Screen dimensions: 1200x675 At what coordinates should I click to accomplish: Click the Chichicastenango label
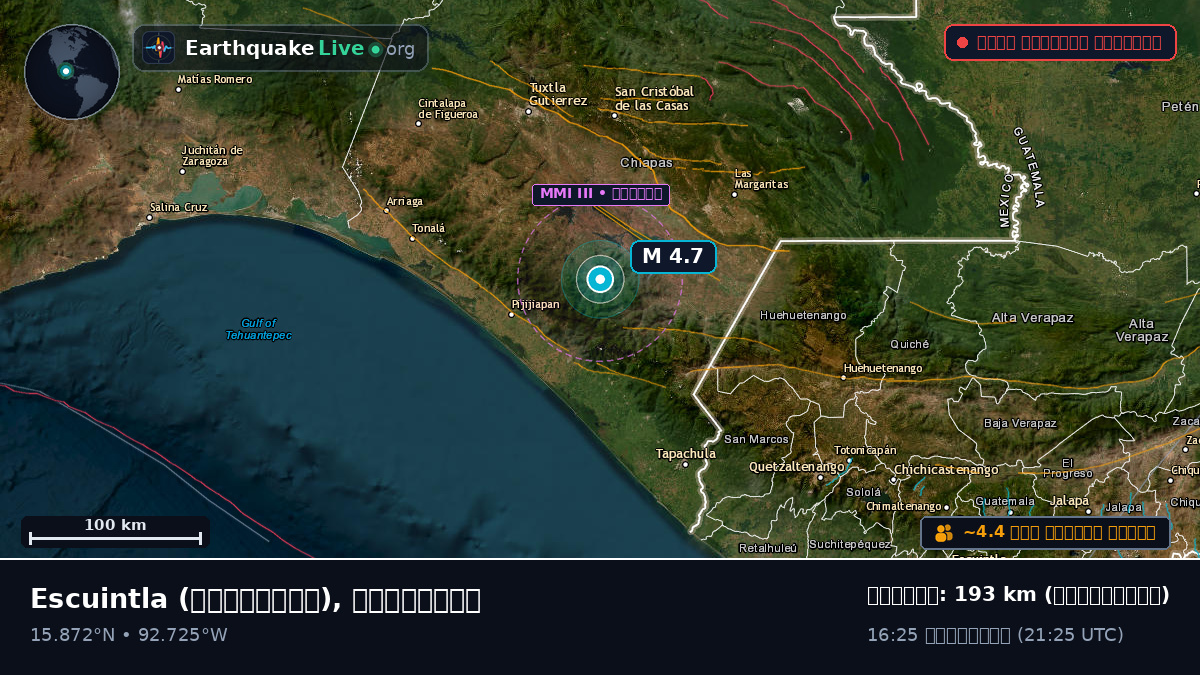pos(946,469)
